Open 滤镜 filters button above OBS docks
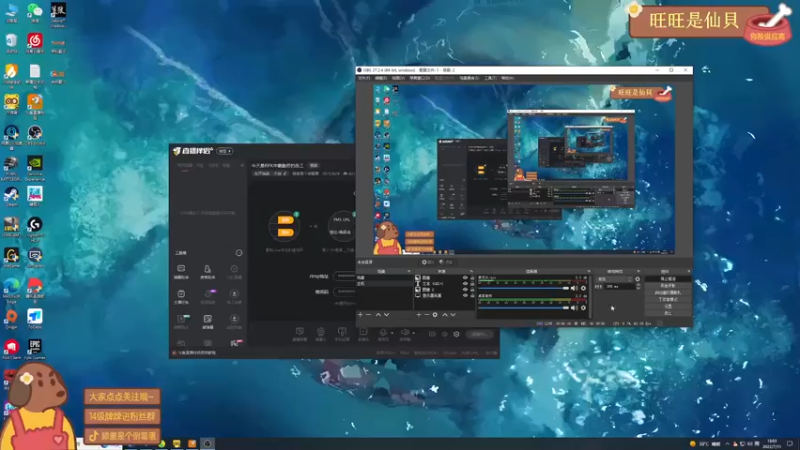Image resolution: width=800 pixels, height=450 pixels. pyautogui.click(x=446, y=262)
